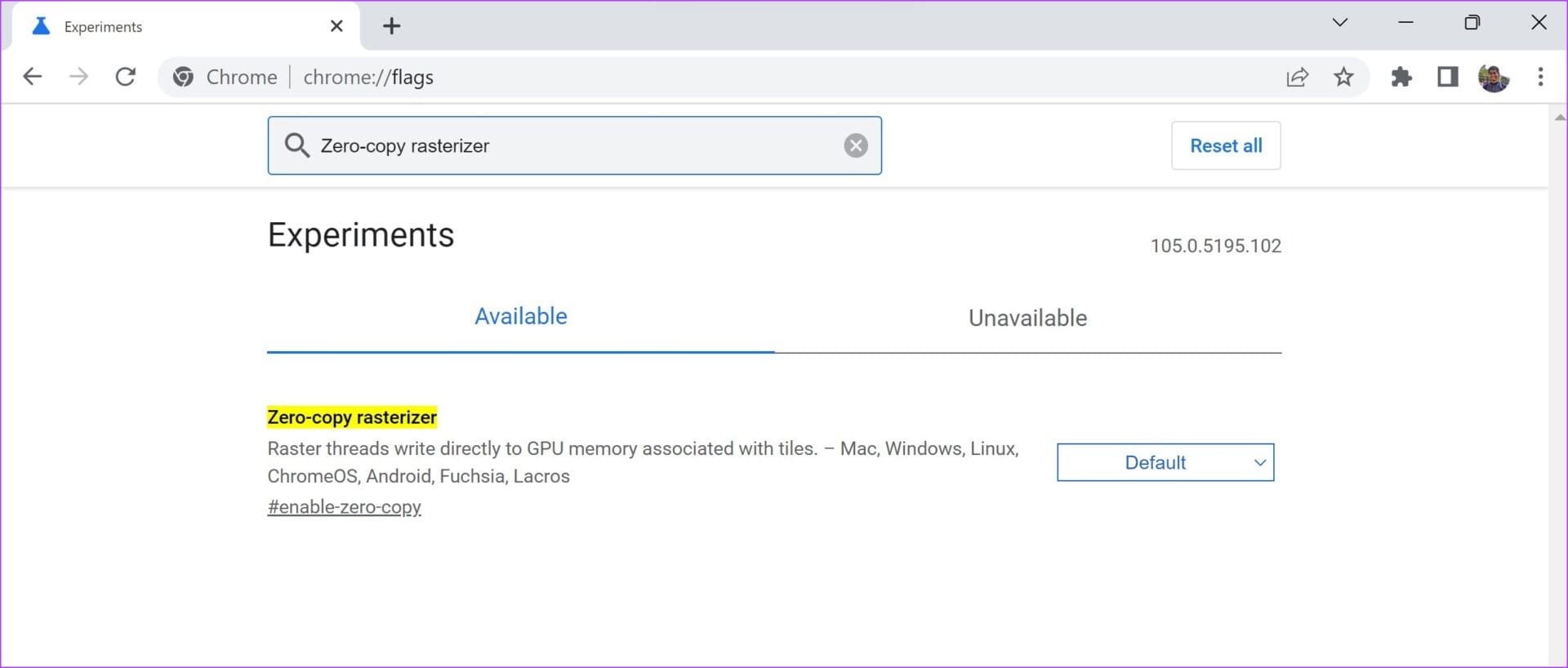Open the Extensions puzzle icon
This screenshot has height=668, width=1568.
[x=1401, y=77]
